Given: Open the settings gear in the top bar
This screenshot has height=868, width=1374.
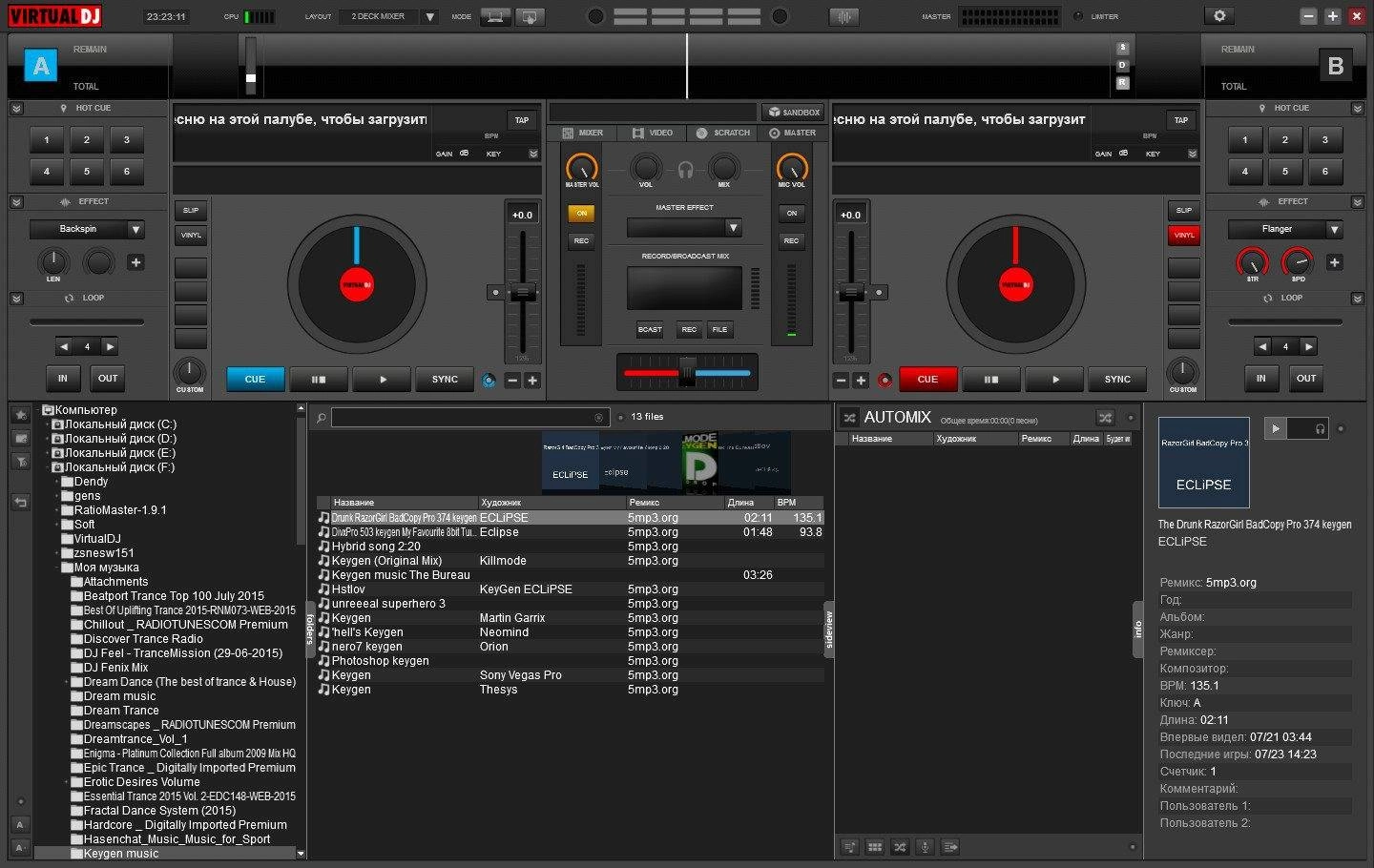Looking at the screenshot, I should 1219,16.
